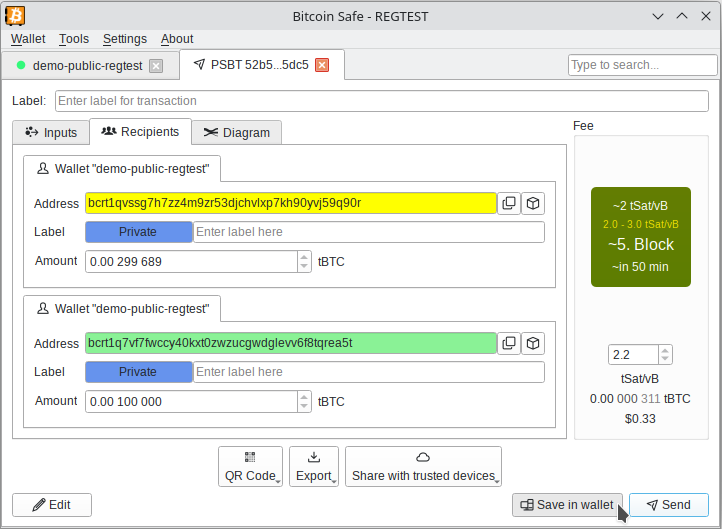Open the QR Code dropdown button
This screenshot has width=722, height=529.
coord(250,466)
